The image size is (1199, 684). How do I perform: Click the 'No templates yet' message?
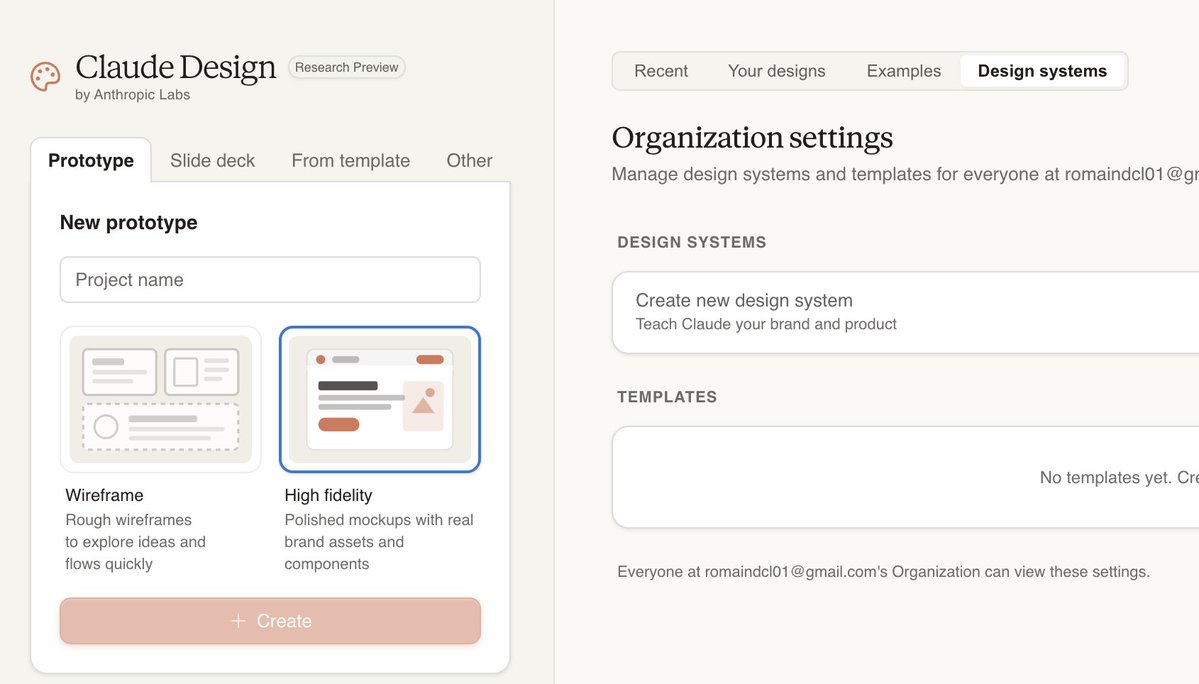point(1119,478)
